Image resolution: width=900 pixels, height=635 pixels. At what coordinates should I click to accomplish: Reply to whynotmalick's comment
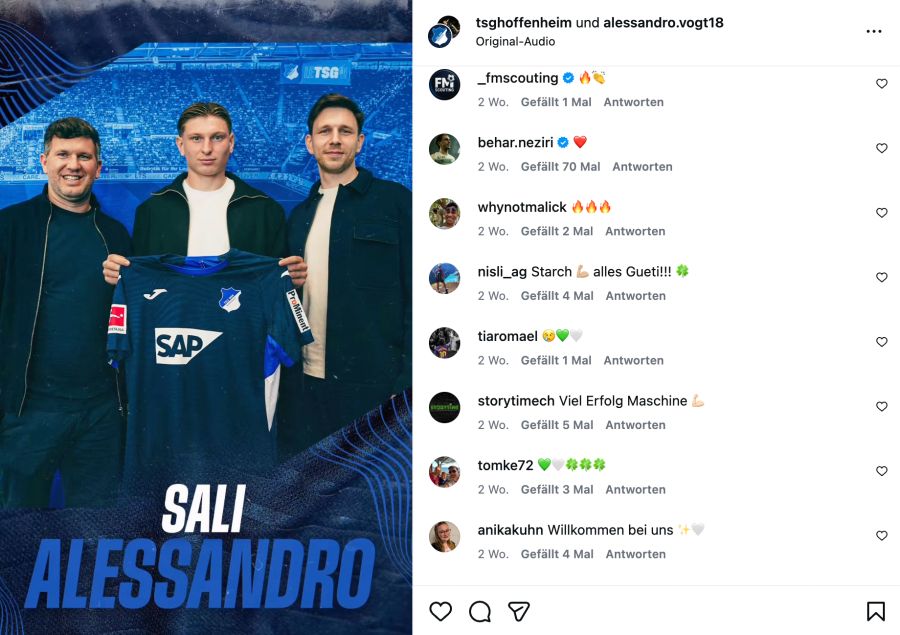(x=635, y=231)
